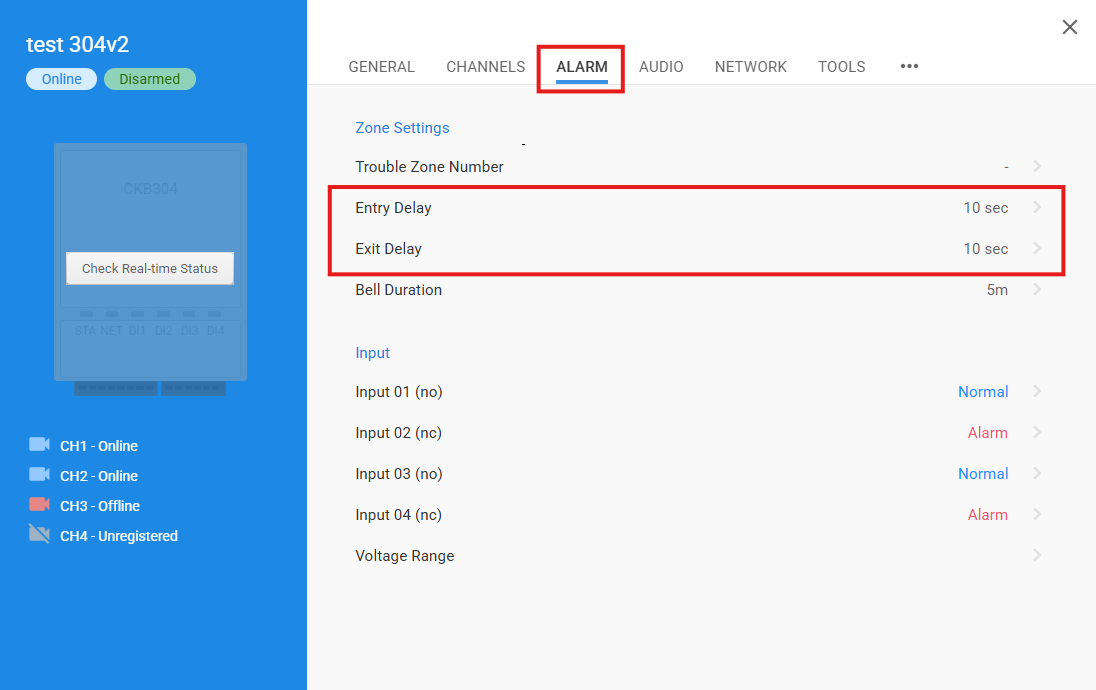This screenshot has width=1096, height=690.
Task: Click the Normal status of Input 01
Action: coord(982,392)
